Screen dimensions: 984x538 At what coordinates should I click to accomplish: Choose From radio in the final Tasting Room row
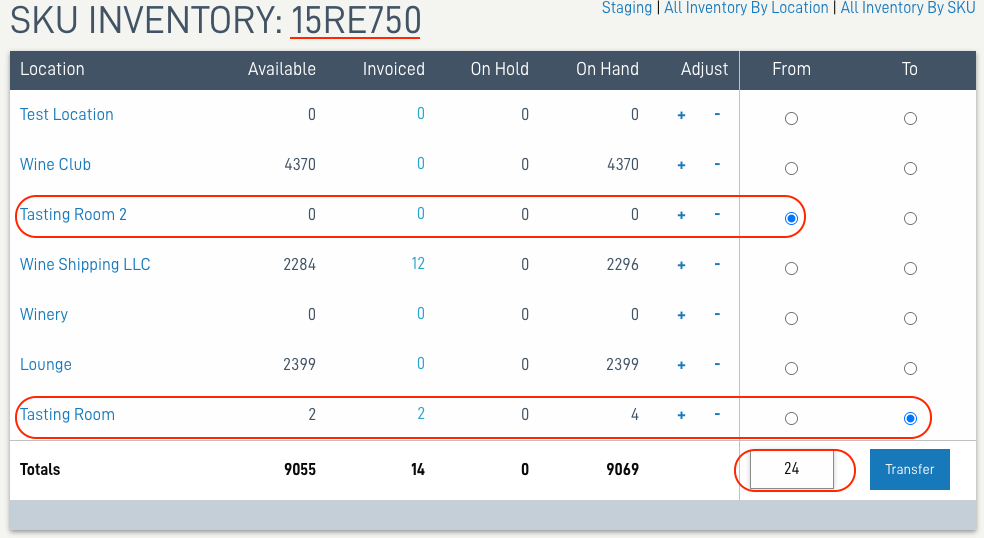(x=791, y=419)
